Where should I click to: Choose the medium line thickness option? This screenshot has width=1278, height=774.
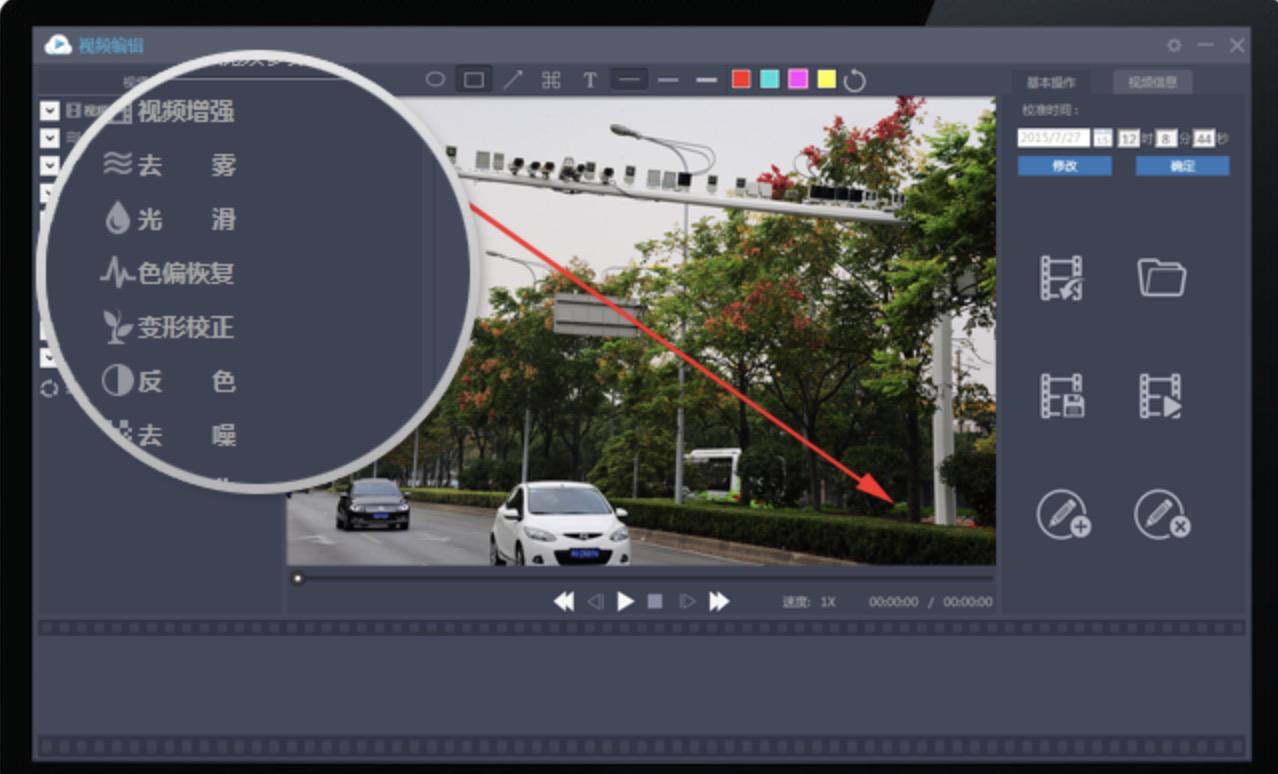point(668,80)
